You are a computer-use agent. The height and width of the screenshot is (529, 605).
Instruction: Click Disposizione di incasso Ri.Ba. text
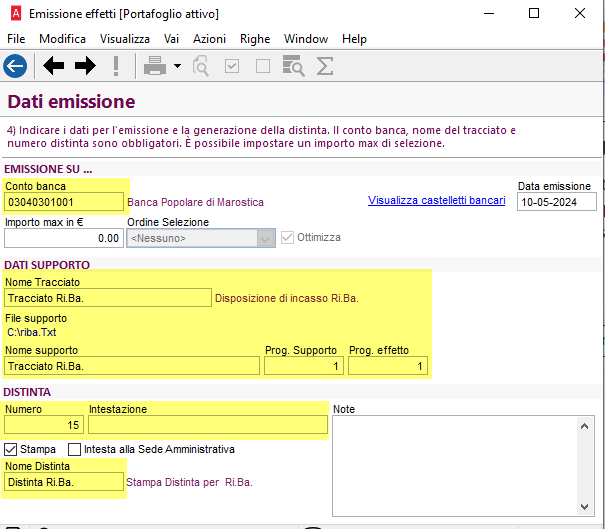pyautogui.click(x=287, y=298)
